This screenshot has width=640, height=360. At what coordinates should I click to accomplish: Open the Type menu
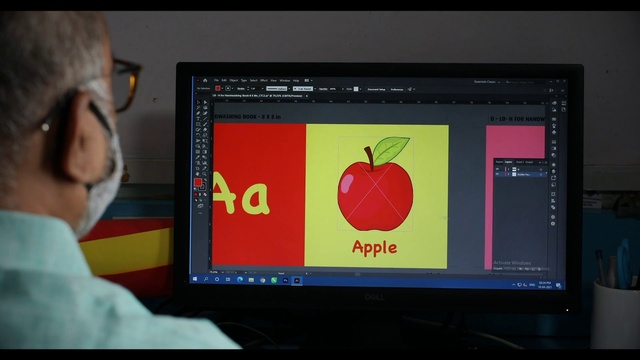(244, 80)
